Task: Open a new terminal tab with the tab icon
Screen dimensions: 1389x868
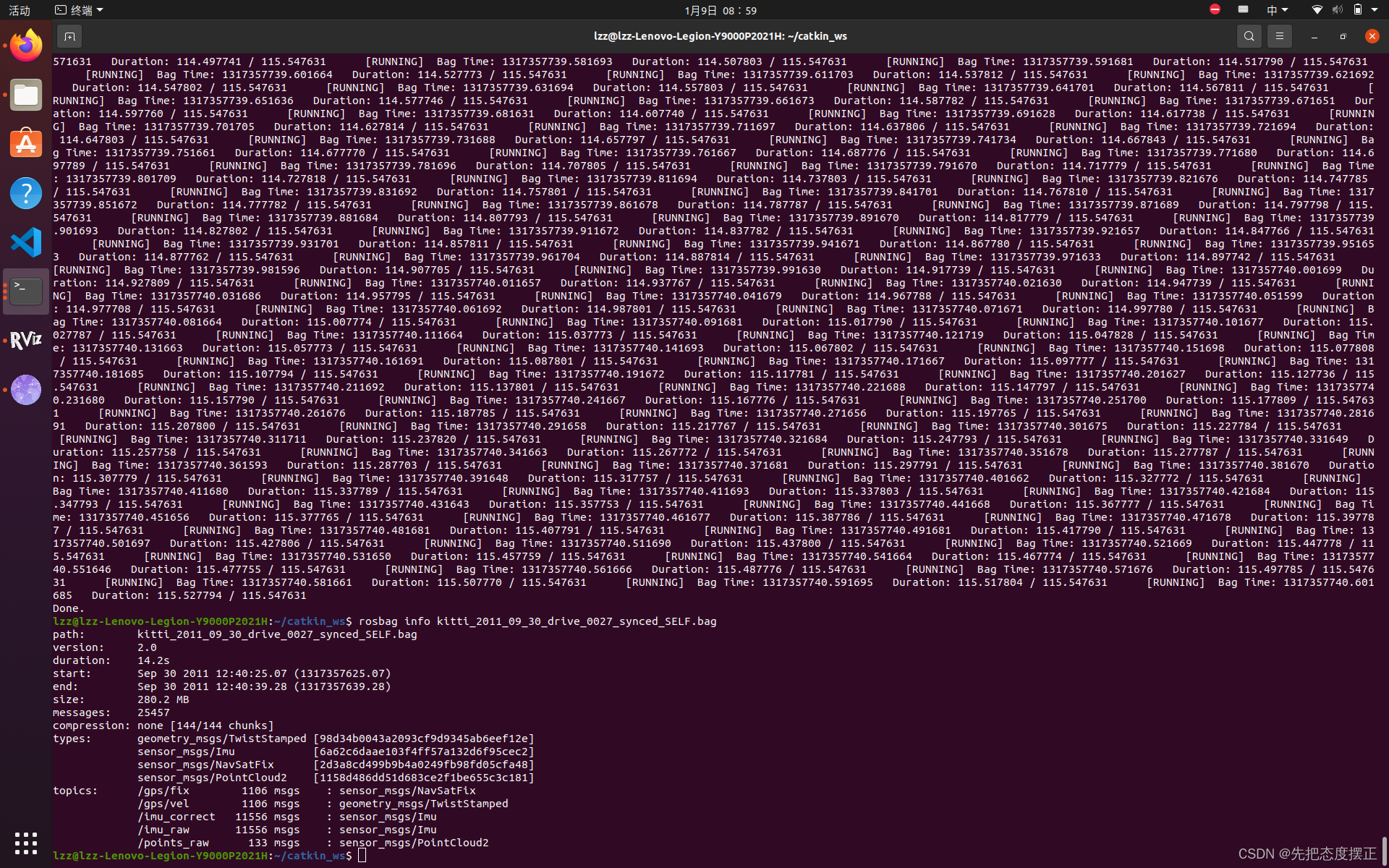Action: [69, 36]
